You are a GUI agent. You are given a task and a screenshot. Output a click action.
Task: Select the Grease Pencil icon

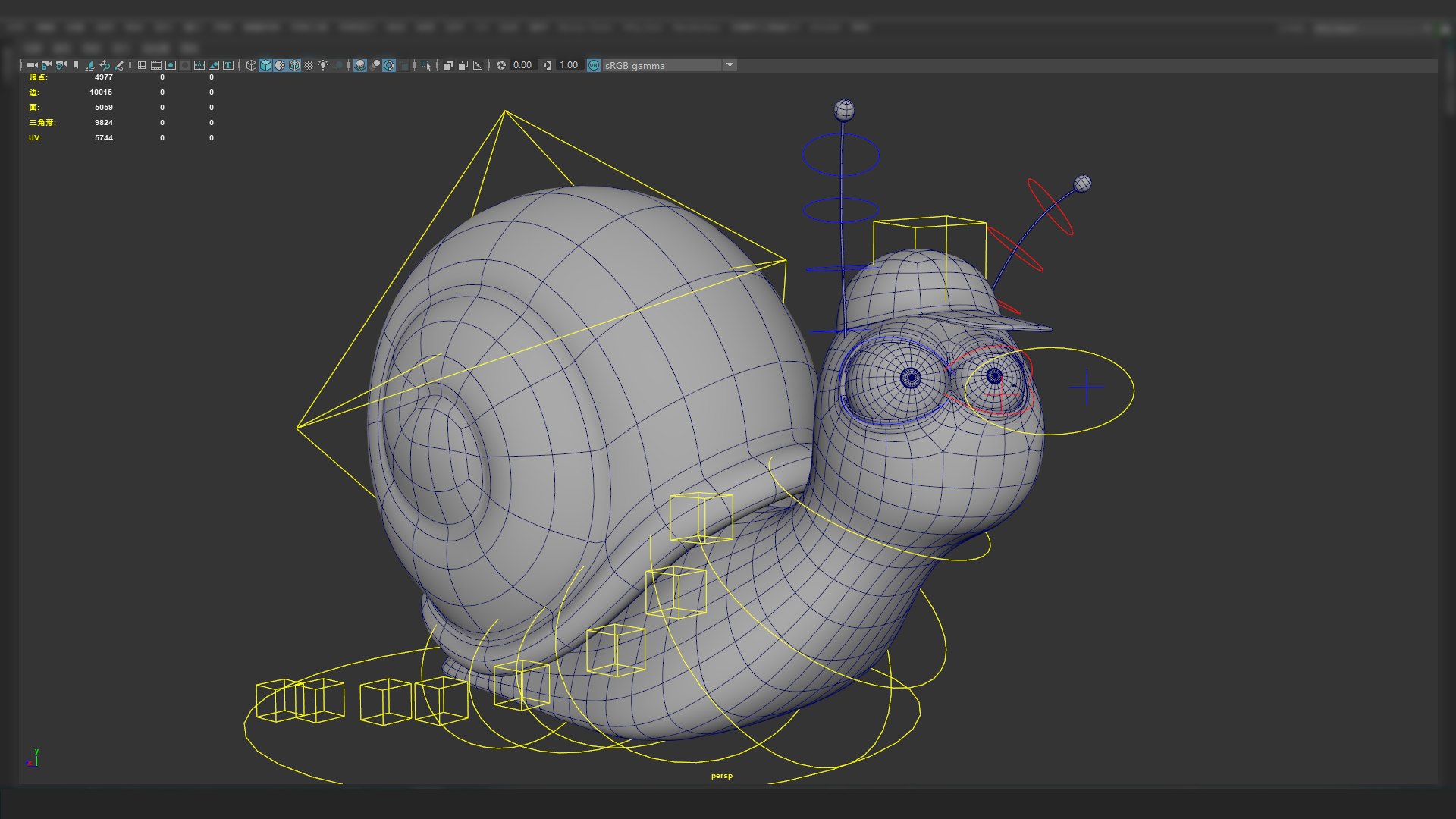(x=119, y=65)
